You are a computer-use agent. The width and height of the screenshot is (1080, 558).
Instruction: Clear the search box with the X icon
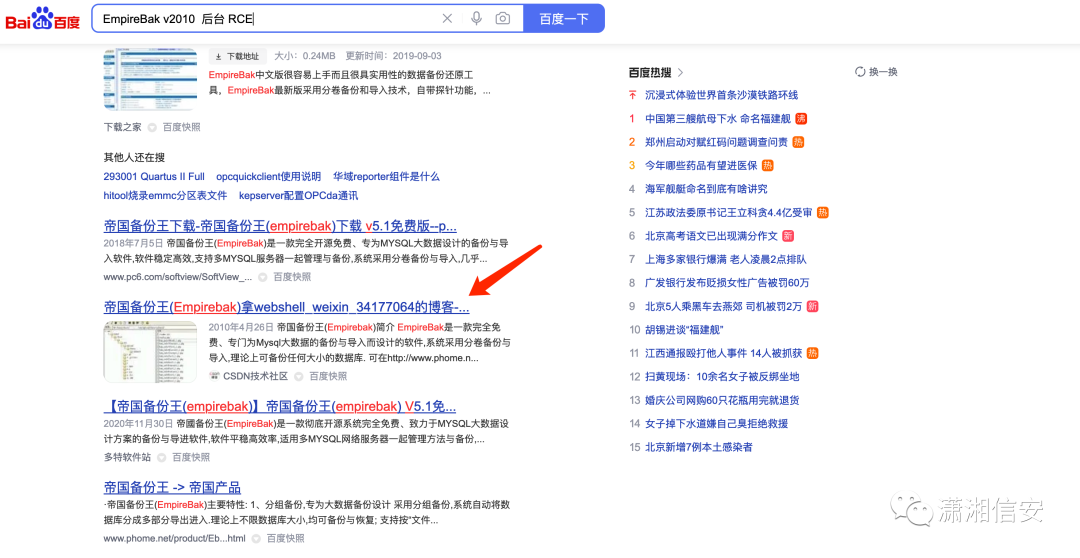[x=447, y=19]
